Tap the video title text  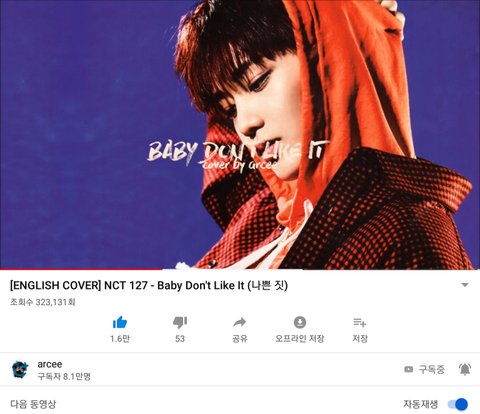[149, 286]
